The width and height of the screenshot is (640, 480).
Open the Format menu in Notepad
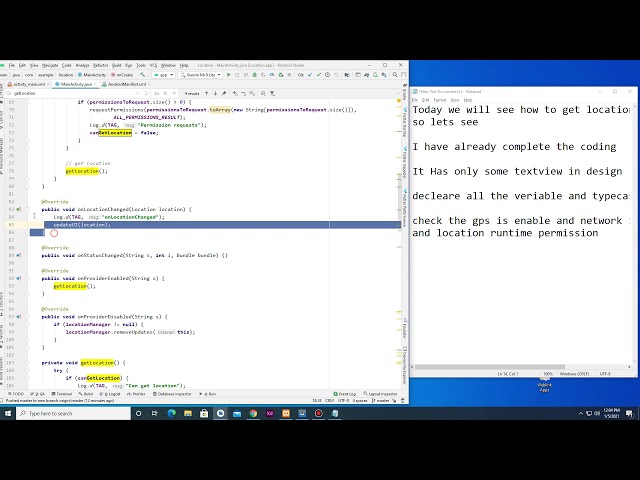click(x=440, y=100)
